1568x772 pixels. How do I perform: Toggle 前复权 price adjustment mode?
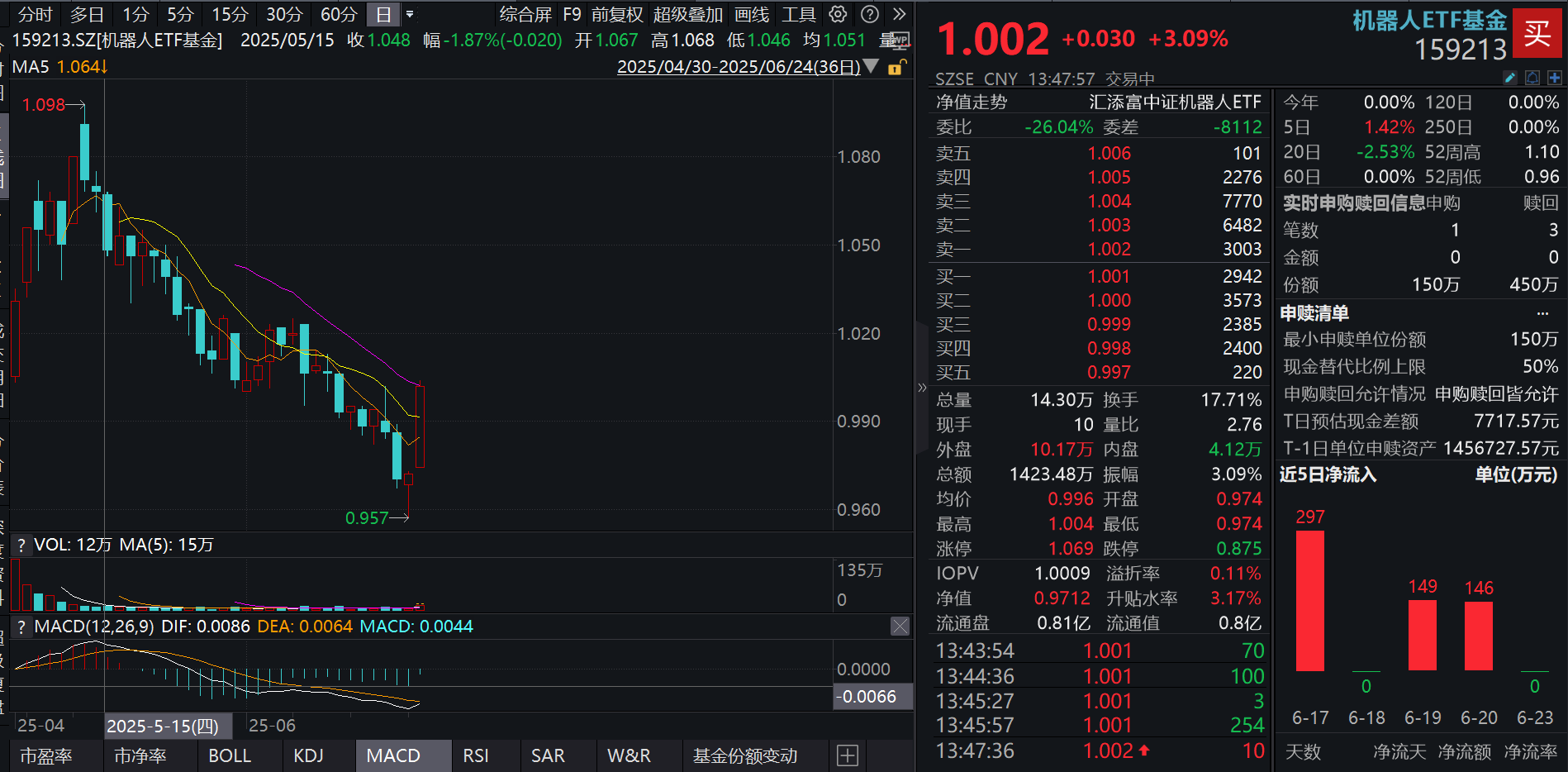(x=616, y=14)
